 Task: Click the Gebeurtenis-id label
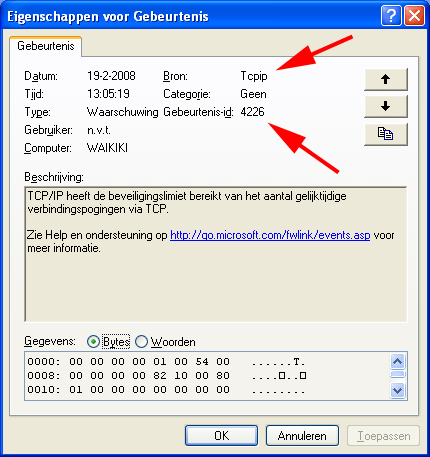coord(198,112)
